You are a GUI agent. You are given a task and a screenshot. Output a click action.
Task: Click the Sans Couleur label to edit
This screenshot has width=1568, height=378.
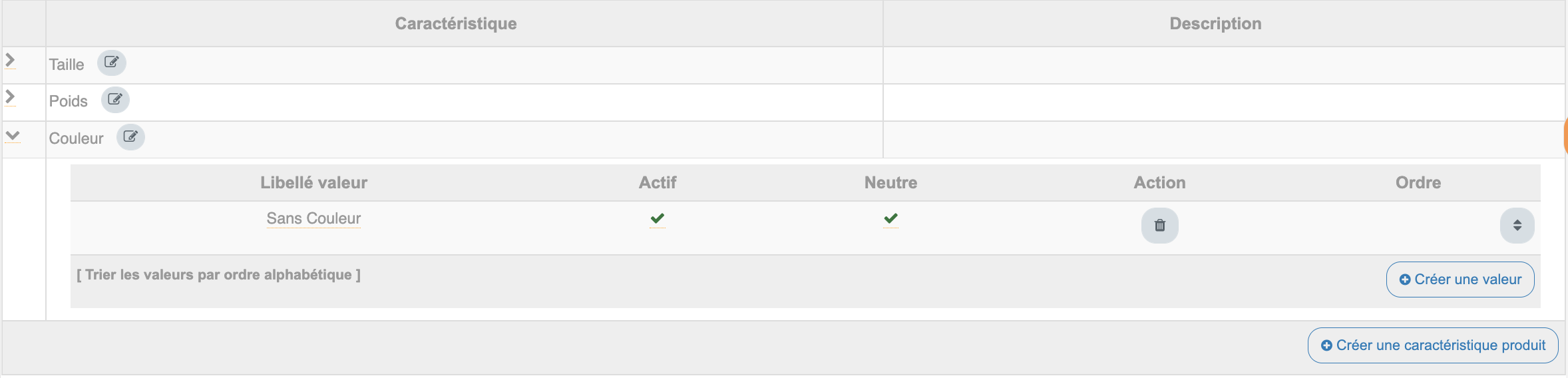(x=313, y=218)
